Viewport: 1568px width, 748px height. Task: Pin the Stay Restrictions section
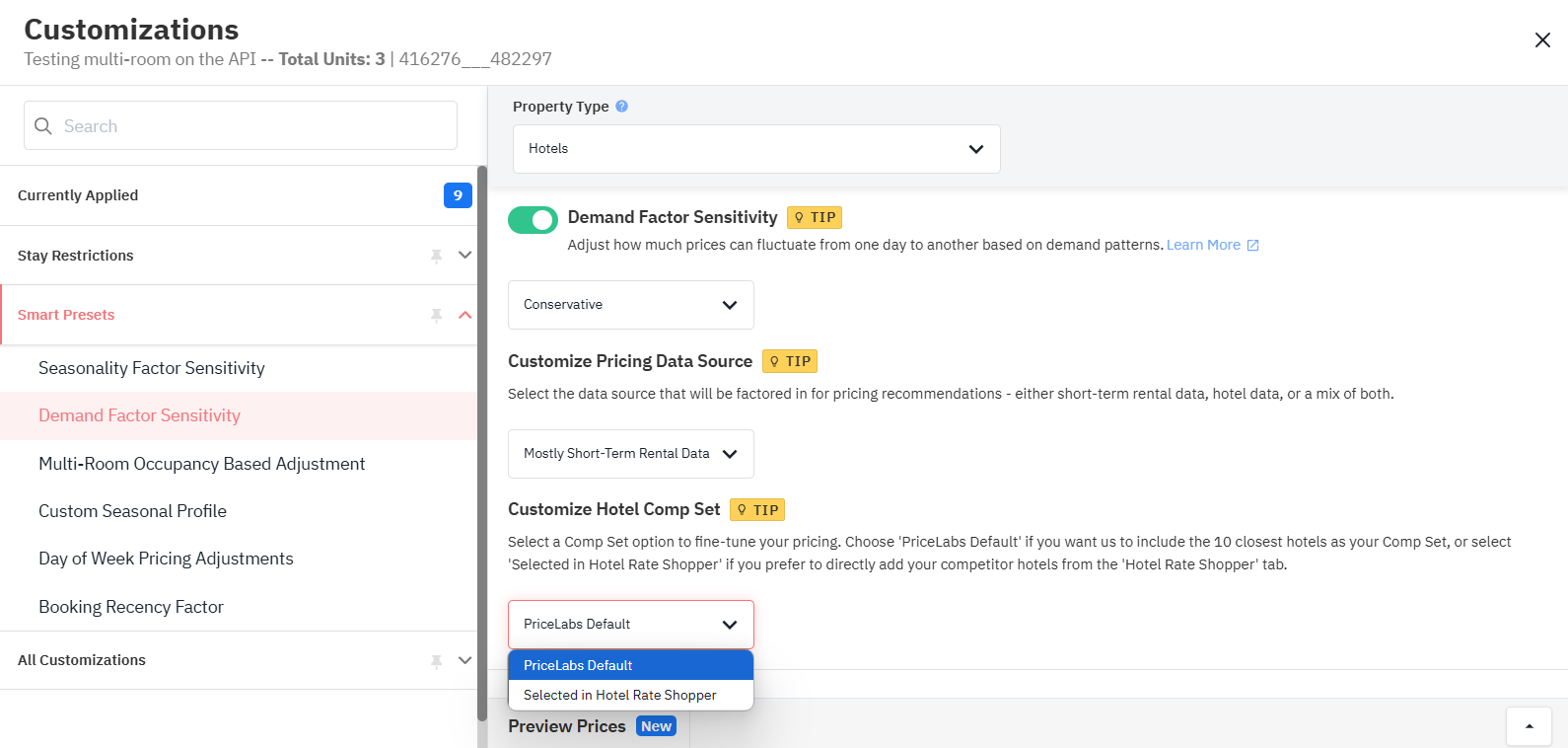[x=436, y=256]
